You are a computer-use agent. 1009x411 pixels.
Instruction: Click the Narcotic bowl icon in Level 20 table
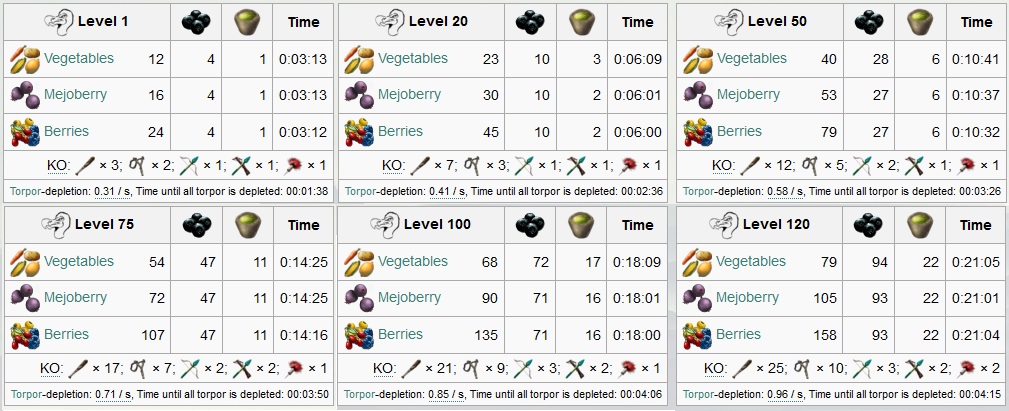point(582,23)
